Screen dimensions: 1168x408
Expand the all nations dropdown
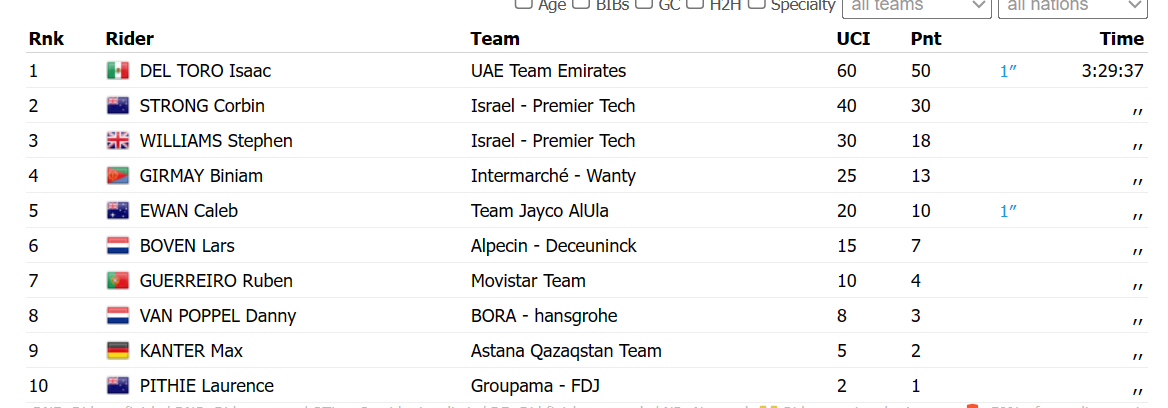(1072, 7)
